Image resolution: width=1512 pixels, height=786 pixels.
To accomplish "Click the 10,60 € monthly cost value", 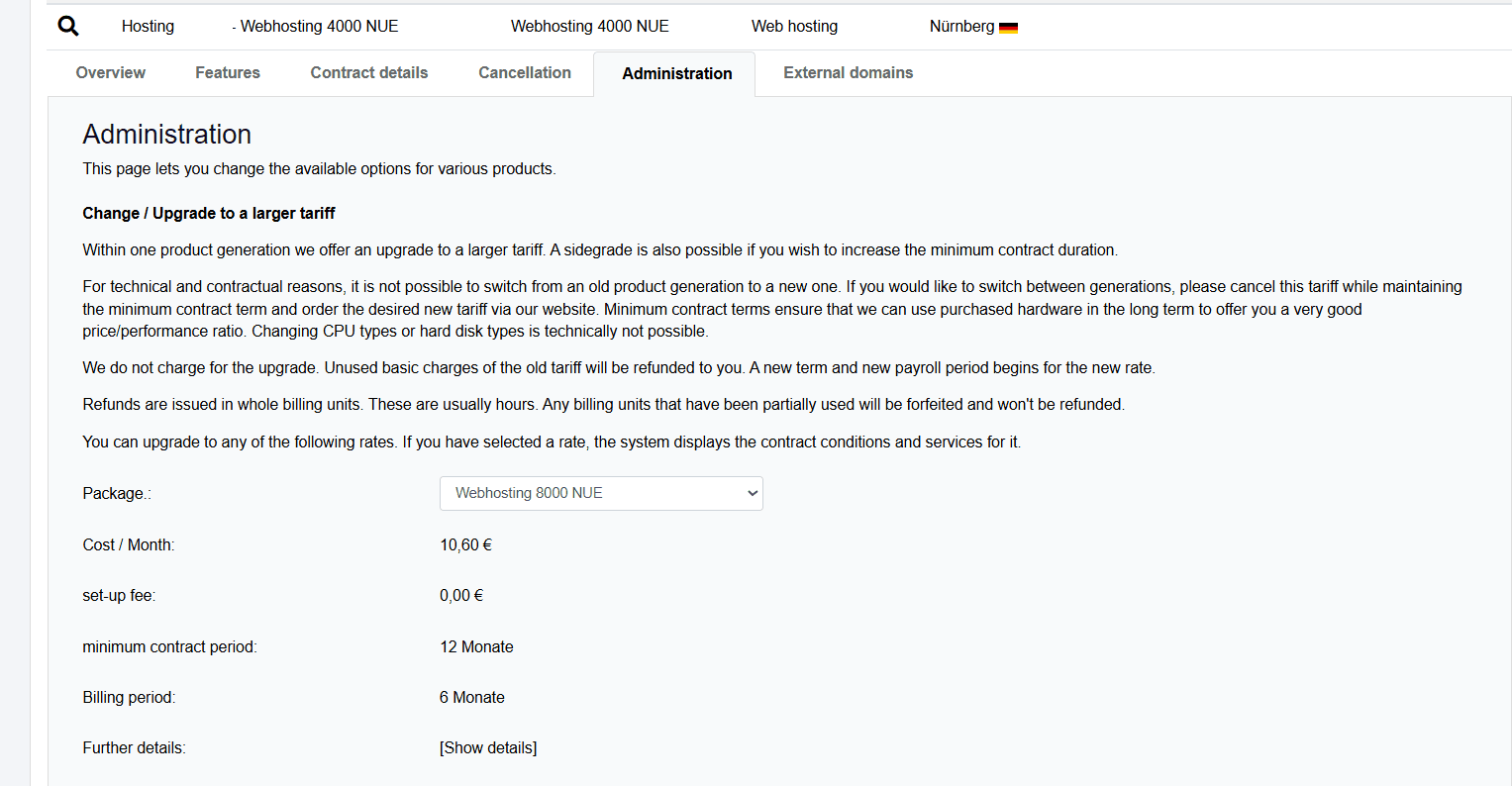I will pos(466,544).
